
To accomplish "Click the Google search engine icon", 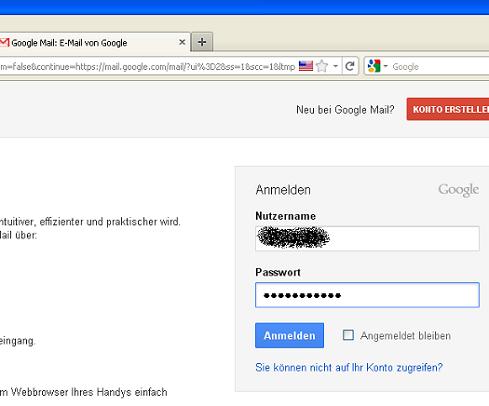I will point(374,66).
